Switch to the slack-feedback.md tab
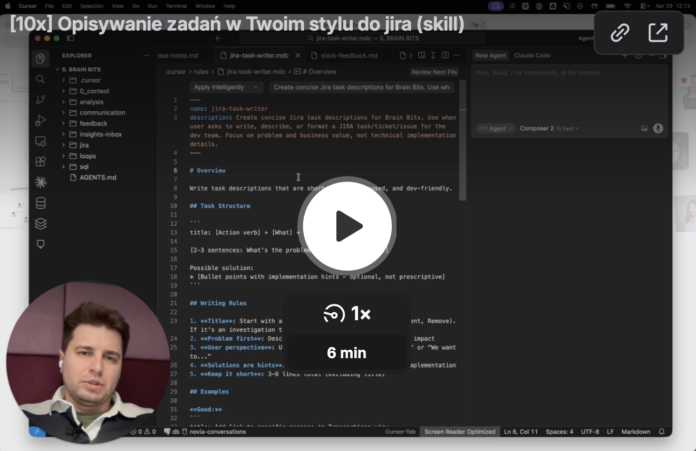 [349, 55]
